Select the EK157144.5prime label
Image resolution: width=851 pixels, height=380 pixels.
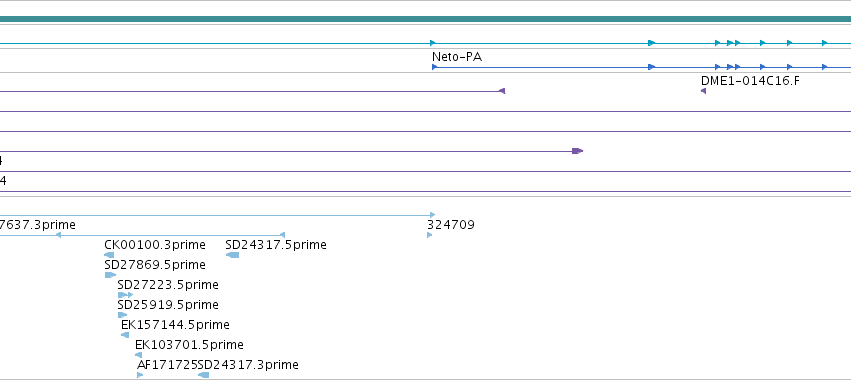(x=175, y=325)
